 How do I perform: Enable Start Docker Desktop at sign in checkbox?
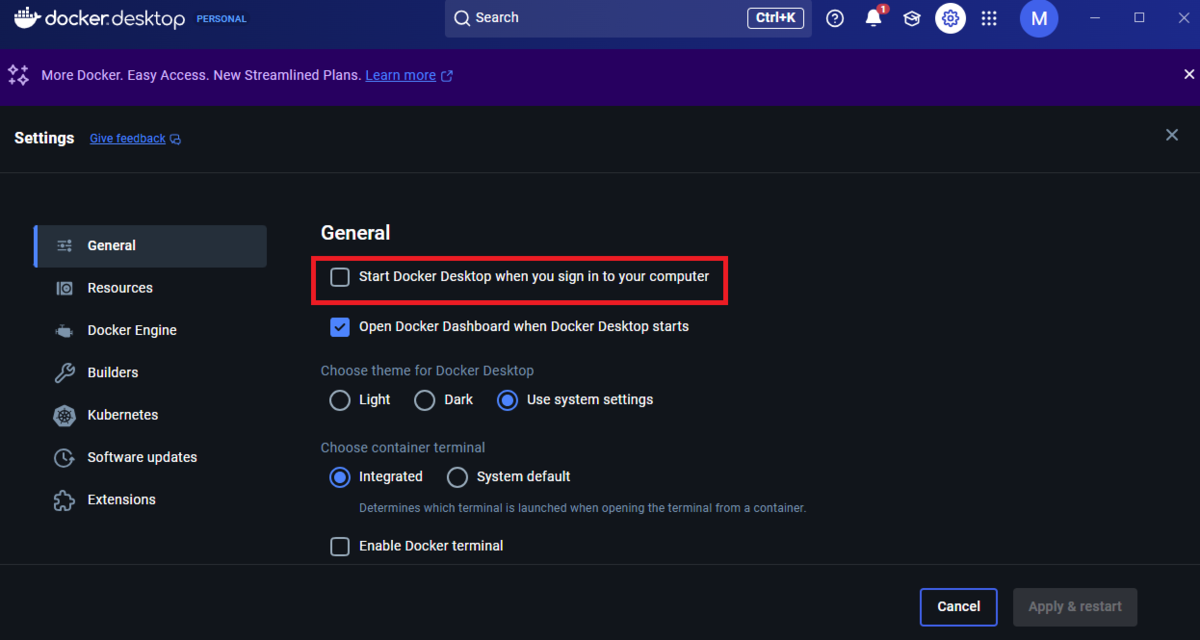(x=340, y=277)
